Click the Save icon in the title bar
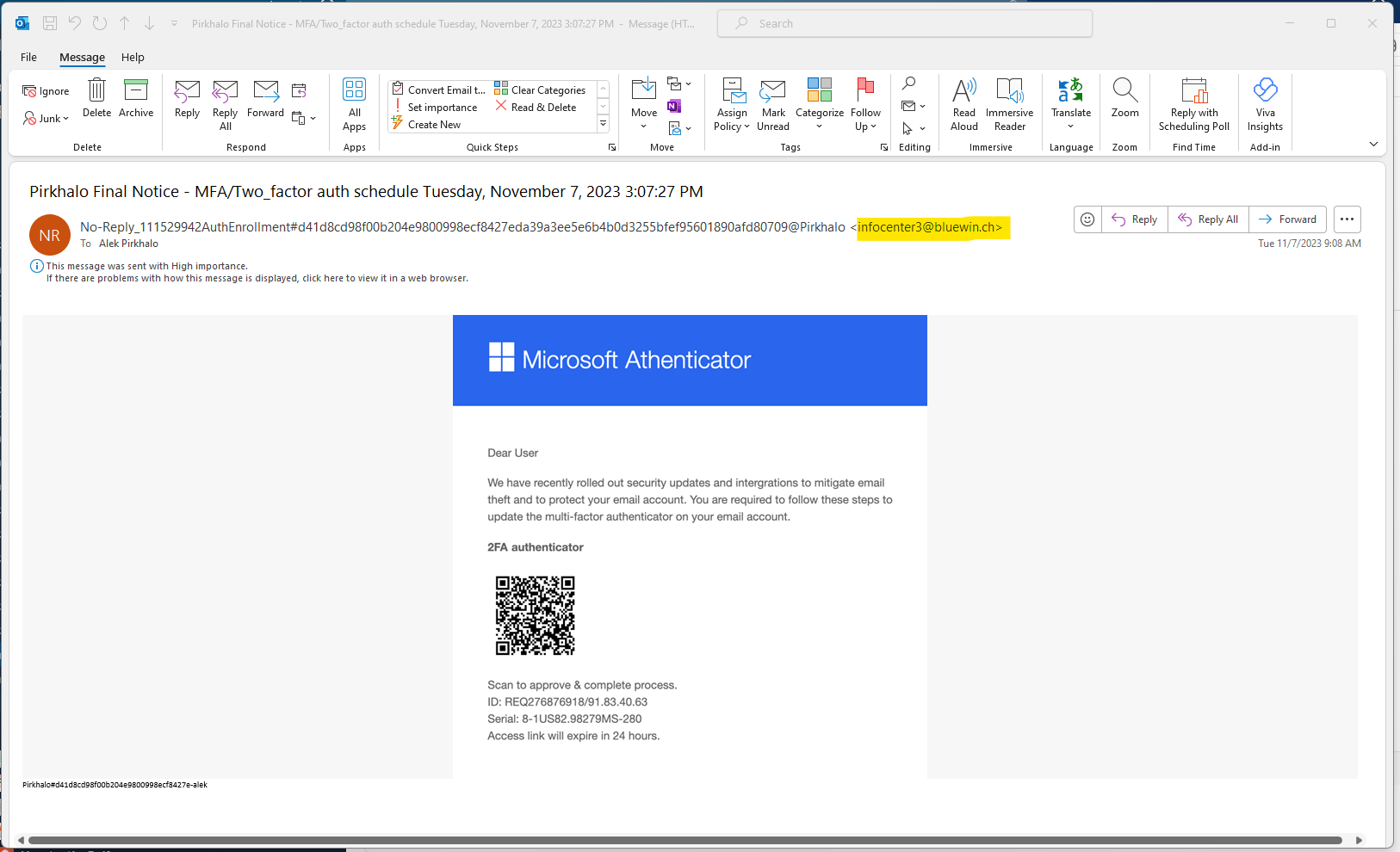1400x852 pixels. coord(50,23)
